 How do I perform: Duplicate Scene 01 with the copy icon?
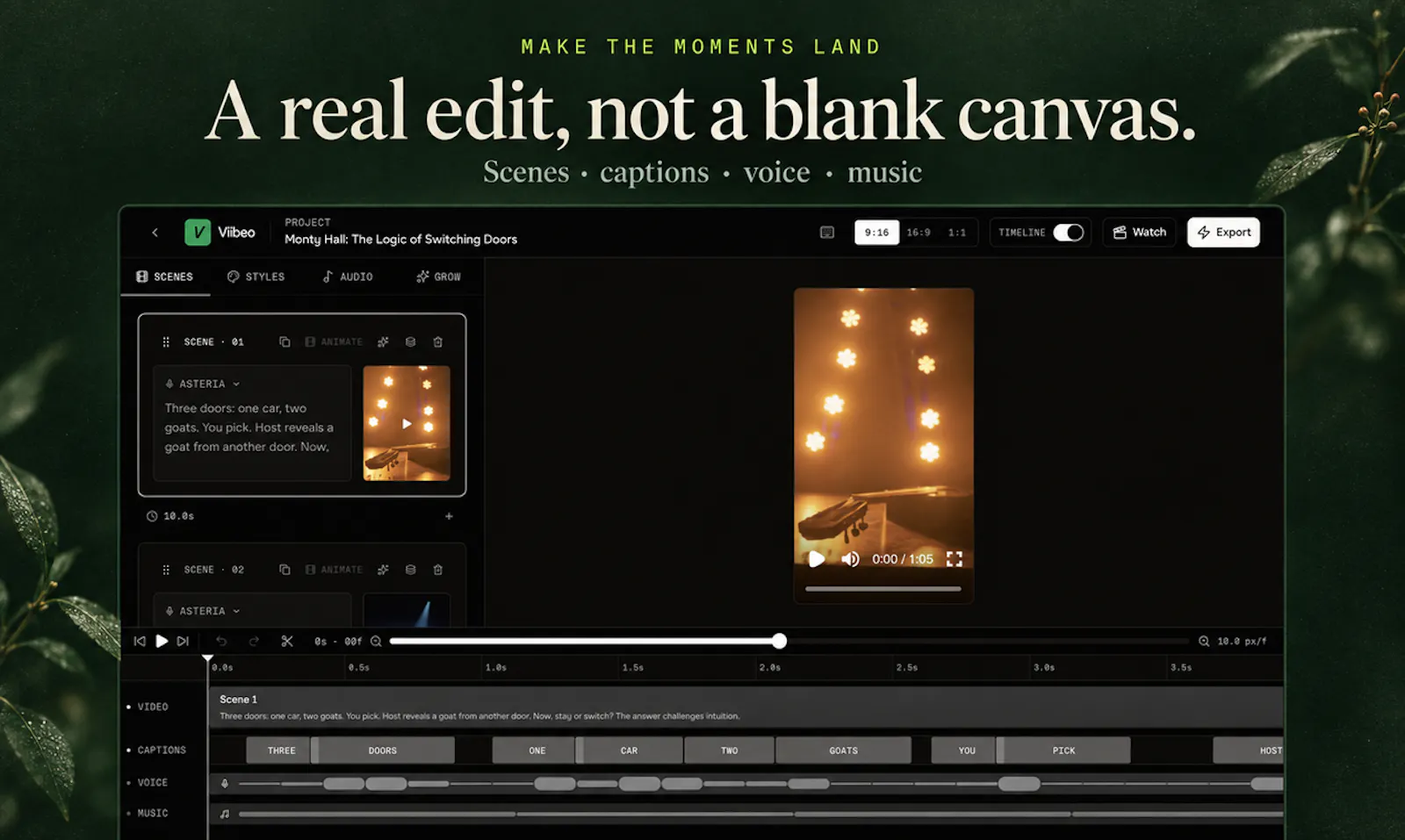pyautogui.click(x=285, y=341)
